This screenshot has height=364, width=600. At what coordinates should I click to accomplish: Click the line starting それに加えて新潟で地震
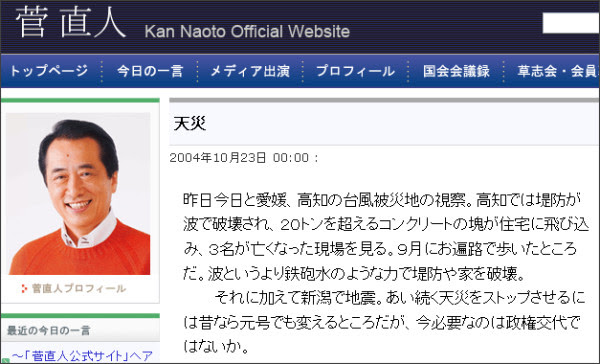pyautogui.click(x=399, y=297)
